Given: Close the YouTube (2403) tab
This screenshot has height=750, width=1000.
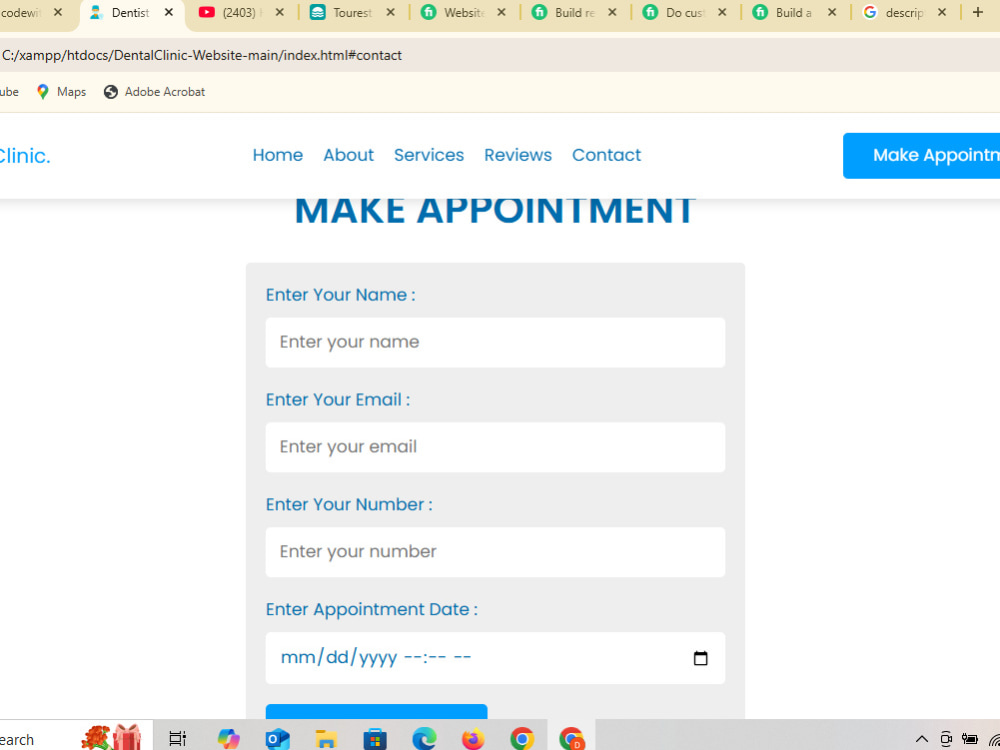Looking at the screenshot, I should 279,12.
